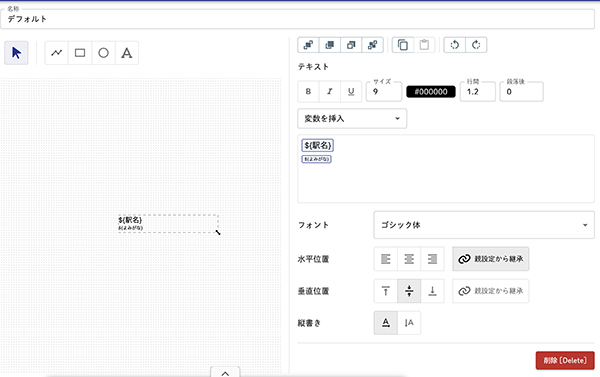Screen dimensions: 600x377
Task: Align text right horizontally
Action: click(432, 259)
